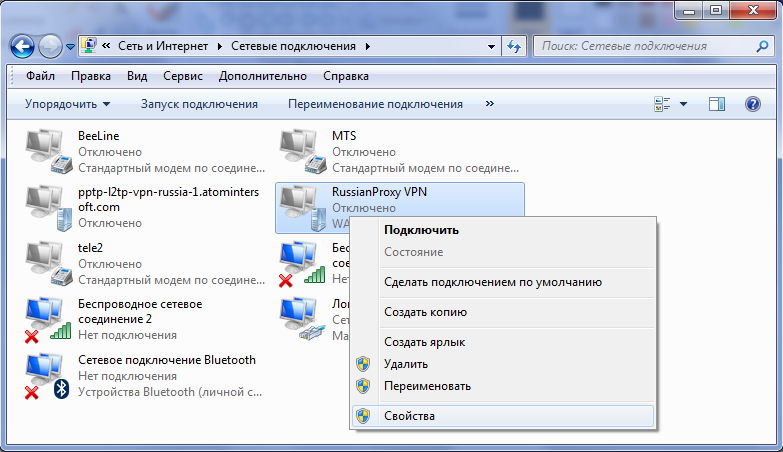
Task: Click 'Сетевое подключение Bluetooth' name label
Action: tap(167, 360)
